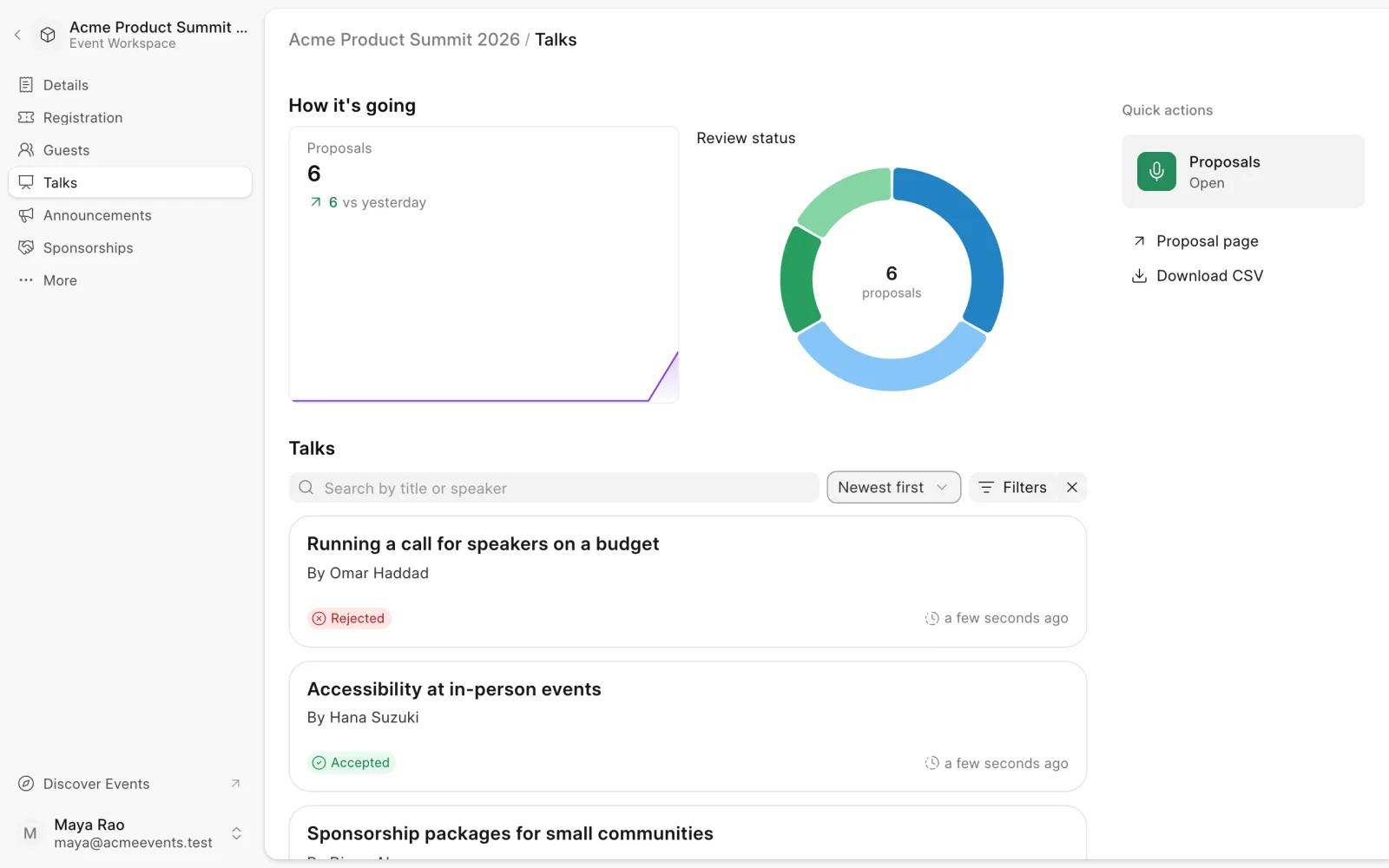This screenshot has width=1389, height=868.
Task: Click the magnifier icon in the talks search
Action: click(x=306, y=488)
